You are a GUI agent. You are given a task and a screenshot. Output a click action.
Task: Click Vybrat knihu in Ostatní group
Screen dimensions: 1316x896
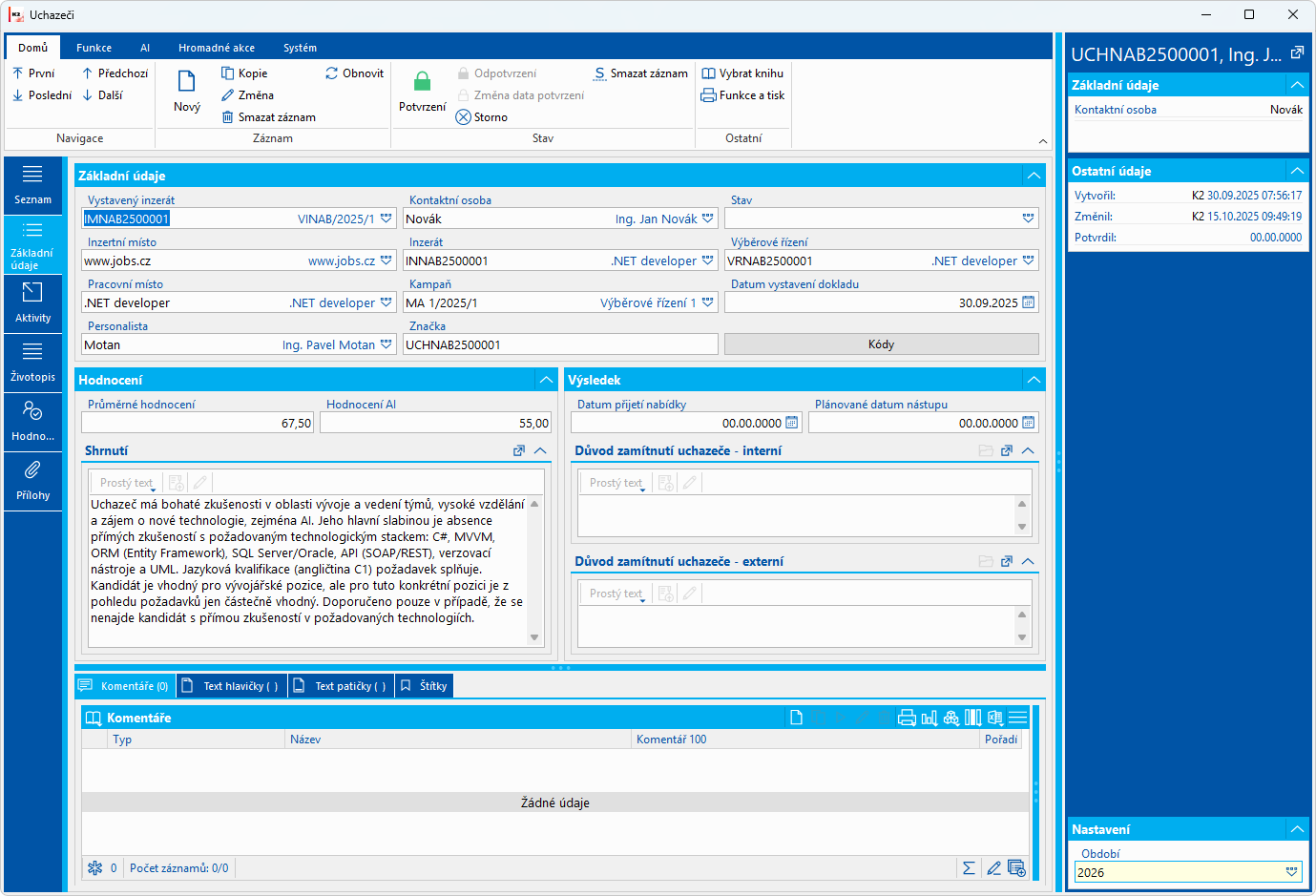(742, 73)
